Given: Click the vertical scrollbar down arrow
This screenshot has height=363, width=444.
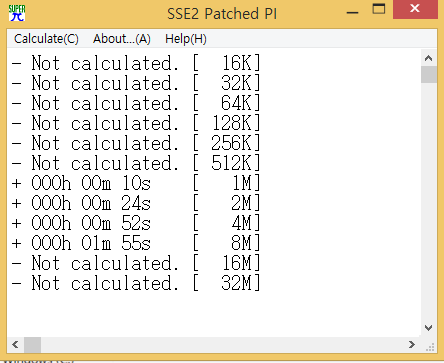Looking at the screenshot, I should click(429, 328).
